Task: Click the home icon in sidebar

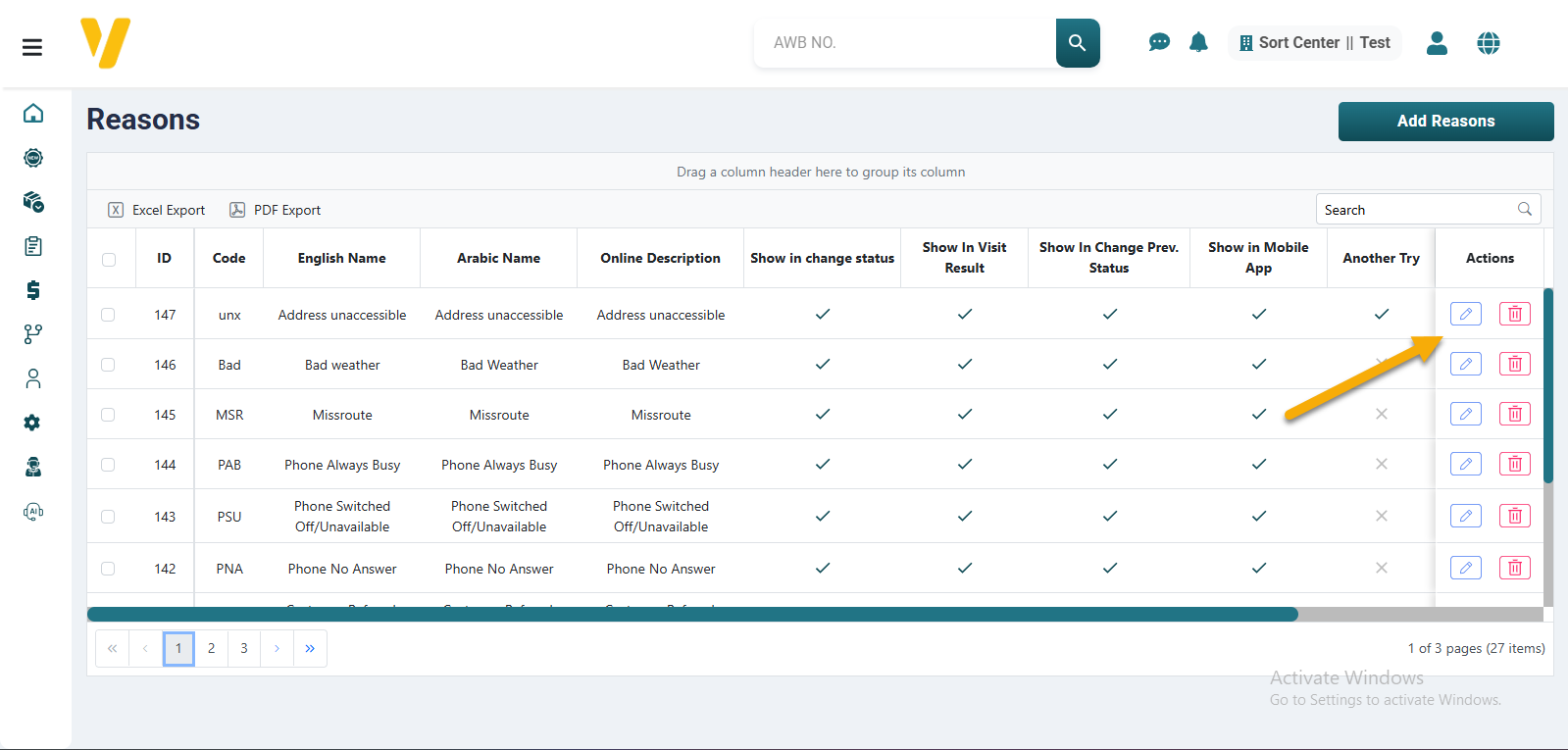Action: tap(33, 114)
